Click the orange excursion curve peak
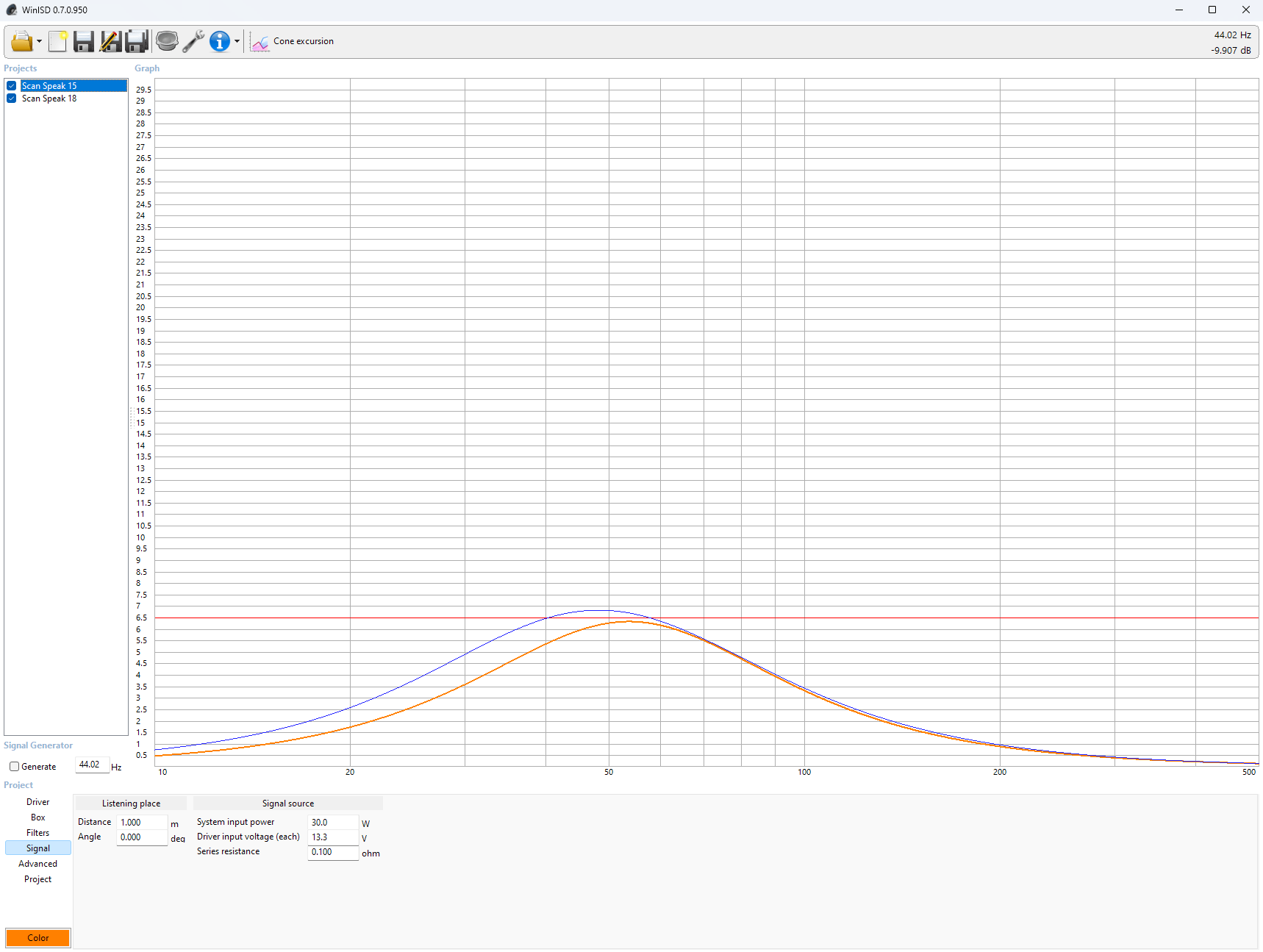This screenshot has width=1263, height=952. tap(627, 622)
